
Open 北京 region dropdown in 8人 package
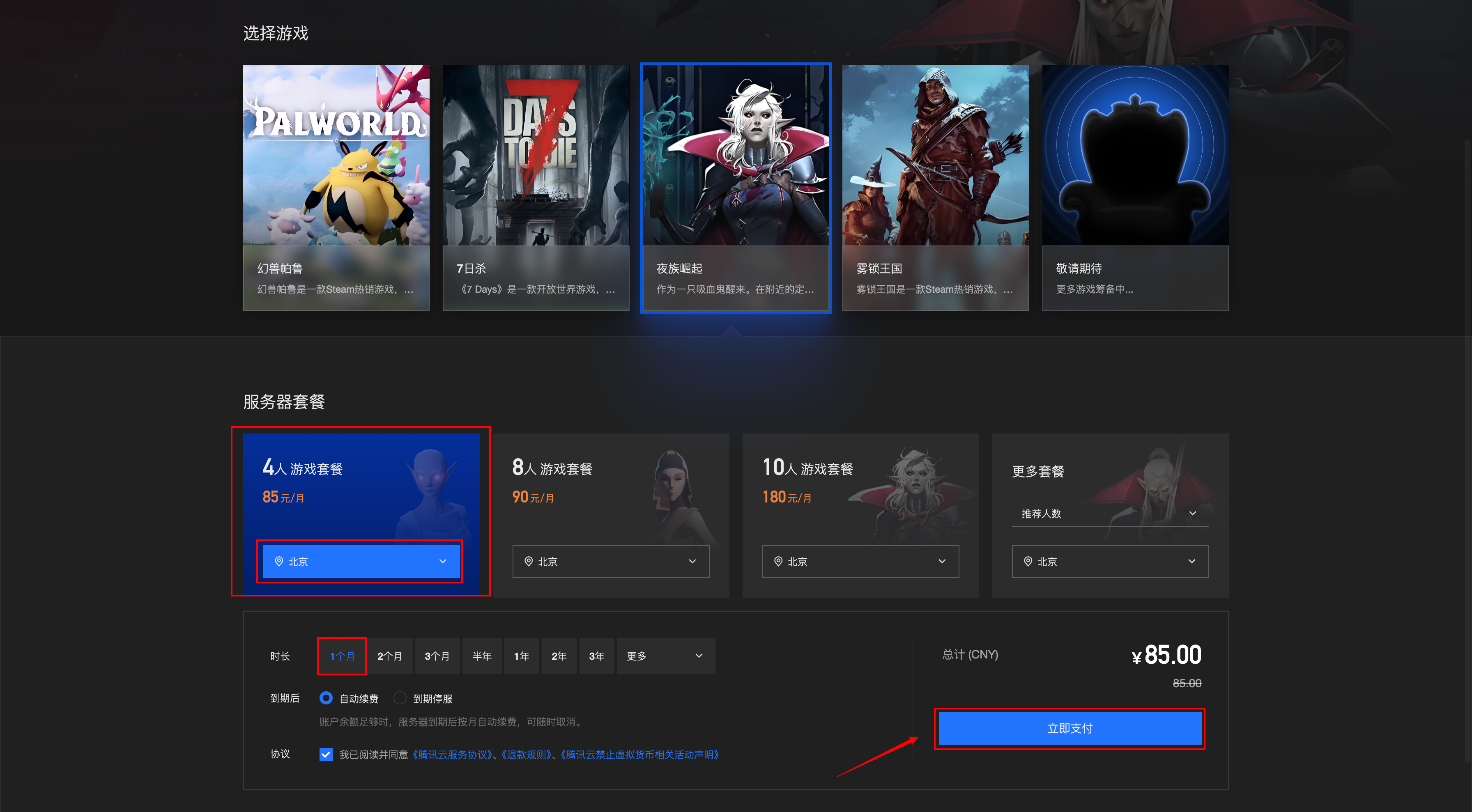[610, 561]
